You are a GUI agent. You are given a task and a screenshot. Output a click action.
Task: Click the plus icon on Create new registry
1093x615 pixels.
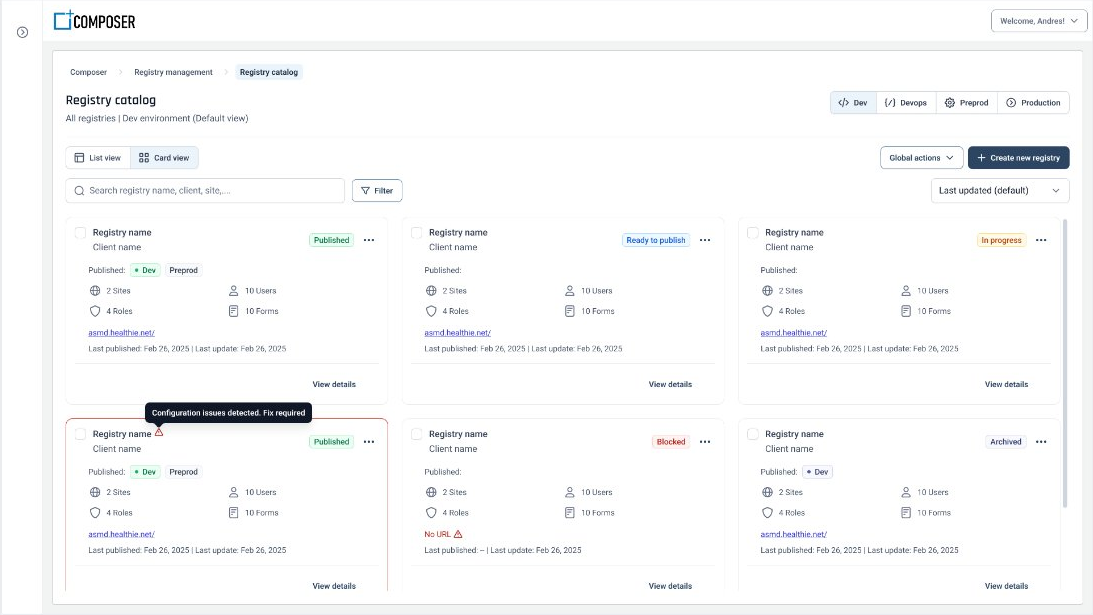981,158
